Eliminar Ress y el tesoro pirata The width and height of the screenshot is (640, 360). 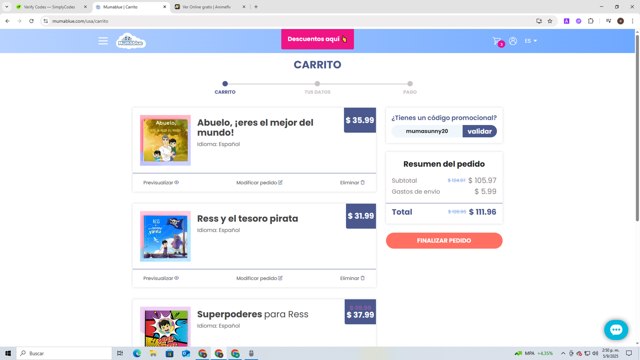[352, 278]
